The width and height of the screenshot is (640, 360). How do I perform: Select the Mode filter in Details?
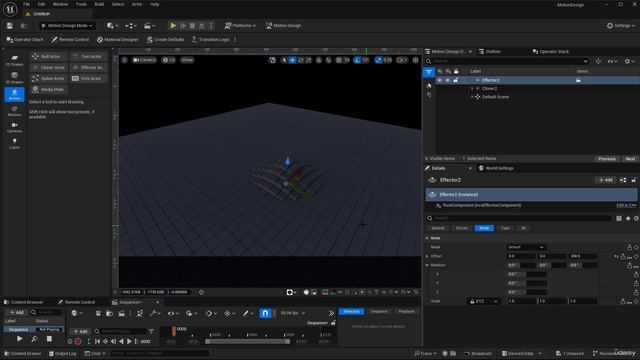pos(484,228)
